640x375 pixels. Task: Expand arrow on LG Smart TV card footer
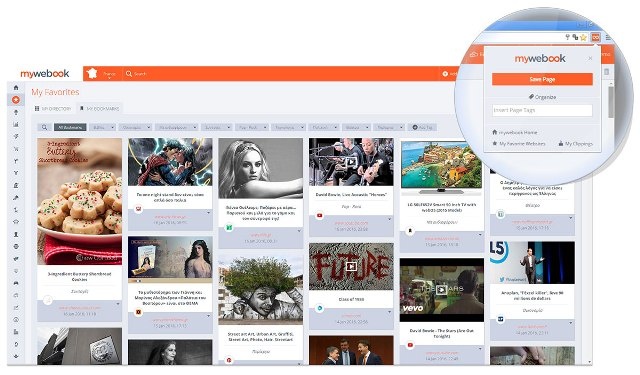pyautogui.click(x=480, y=235)
